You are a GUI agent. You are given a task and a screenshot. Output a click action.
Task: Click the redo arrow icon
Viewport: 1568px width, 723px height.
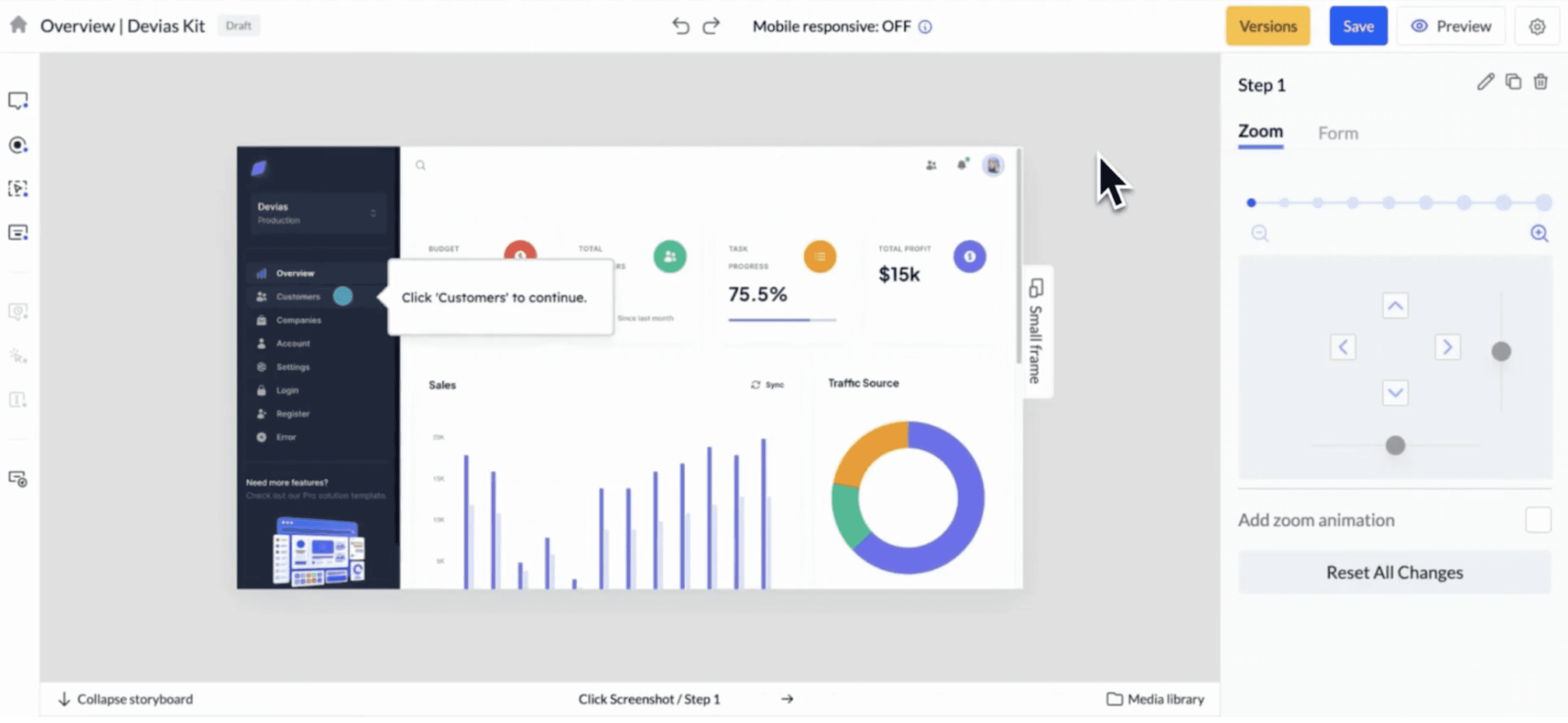point(711,26)
